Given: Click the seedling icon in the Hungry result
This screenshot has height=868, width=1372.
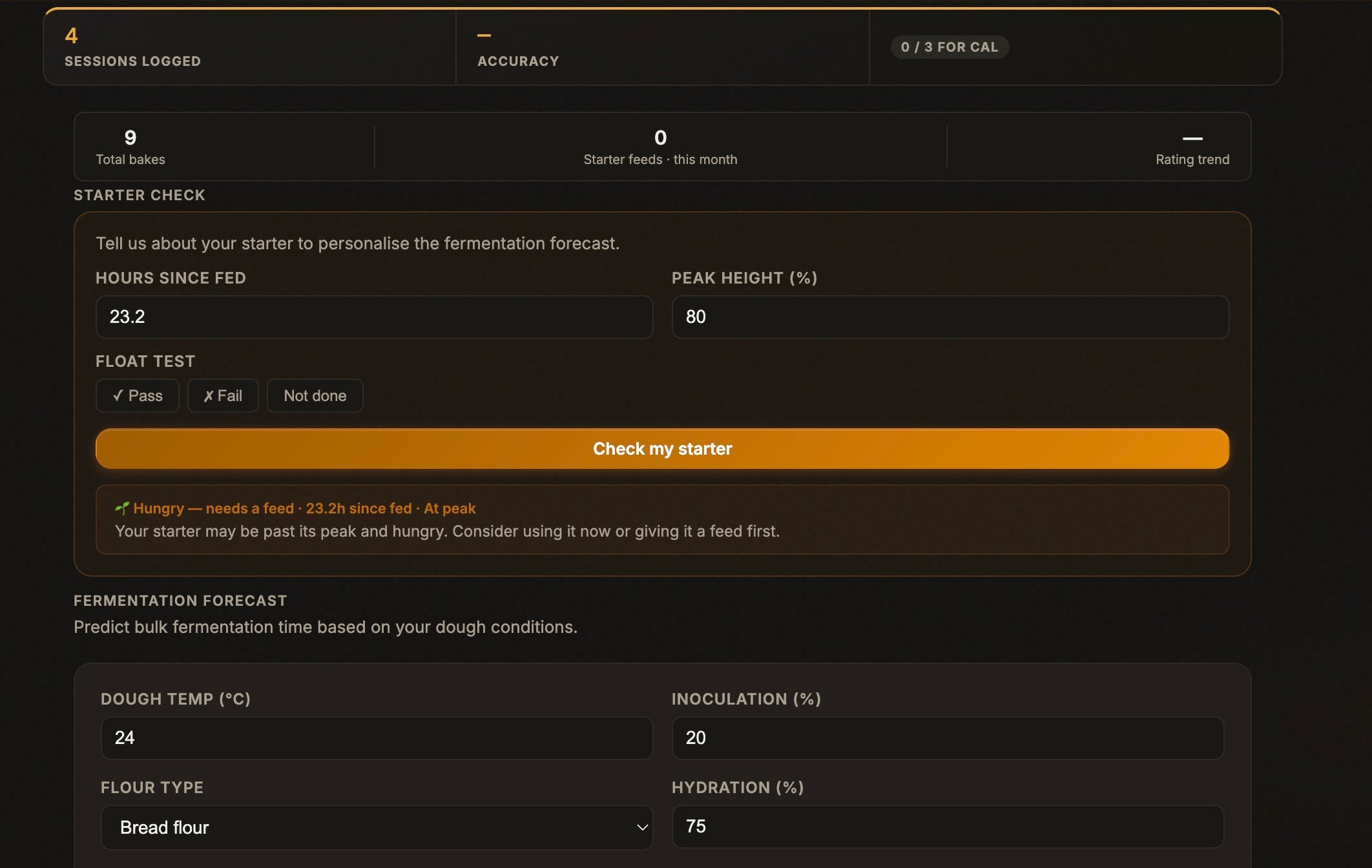Looking at the screenshot, I should [x=121, y=508].
